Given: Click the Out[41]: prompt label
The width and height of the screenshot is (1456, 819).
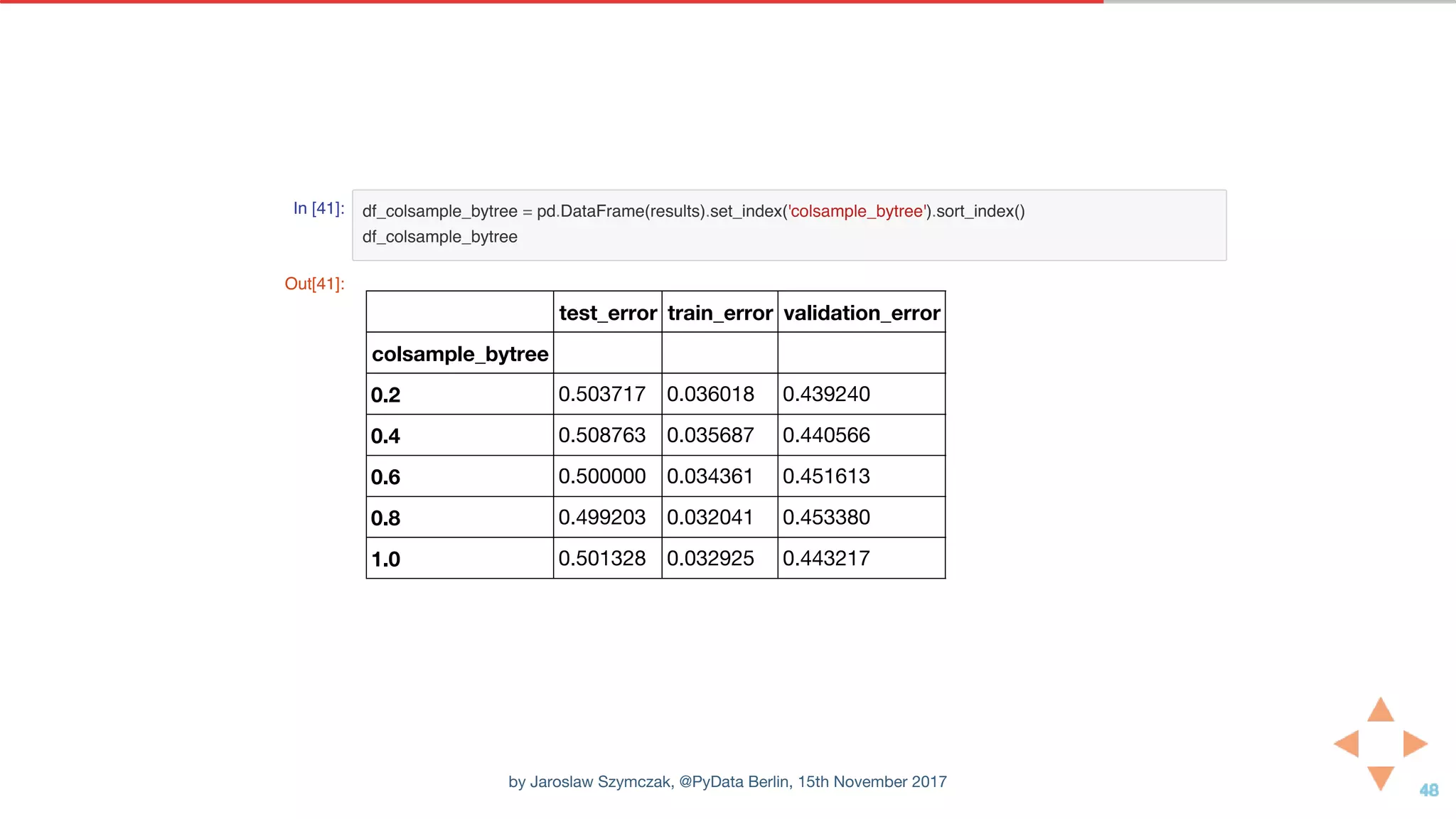Looking at the screenshot, I should coord(314,284).
